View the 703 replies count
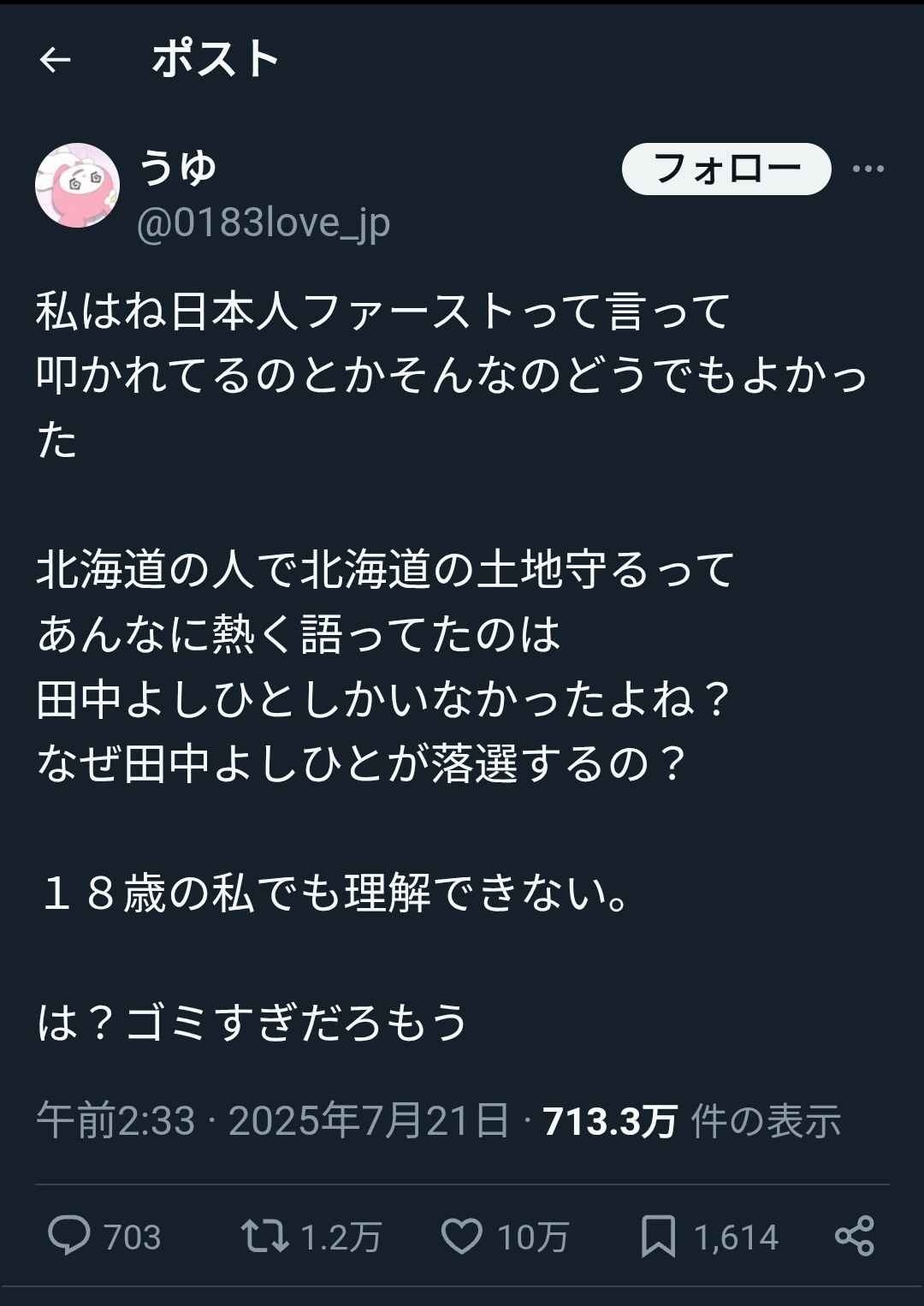The height and width of the screenshot is (1306, 924). (132, 1238)
